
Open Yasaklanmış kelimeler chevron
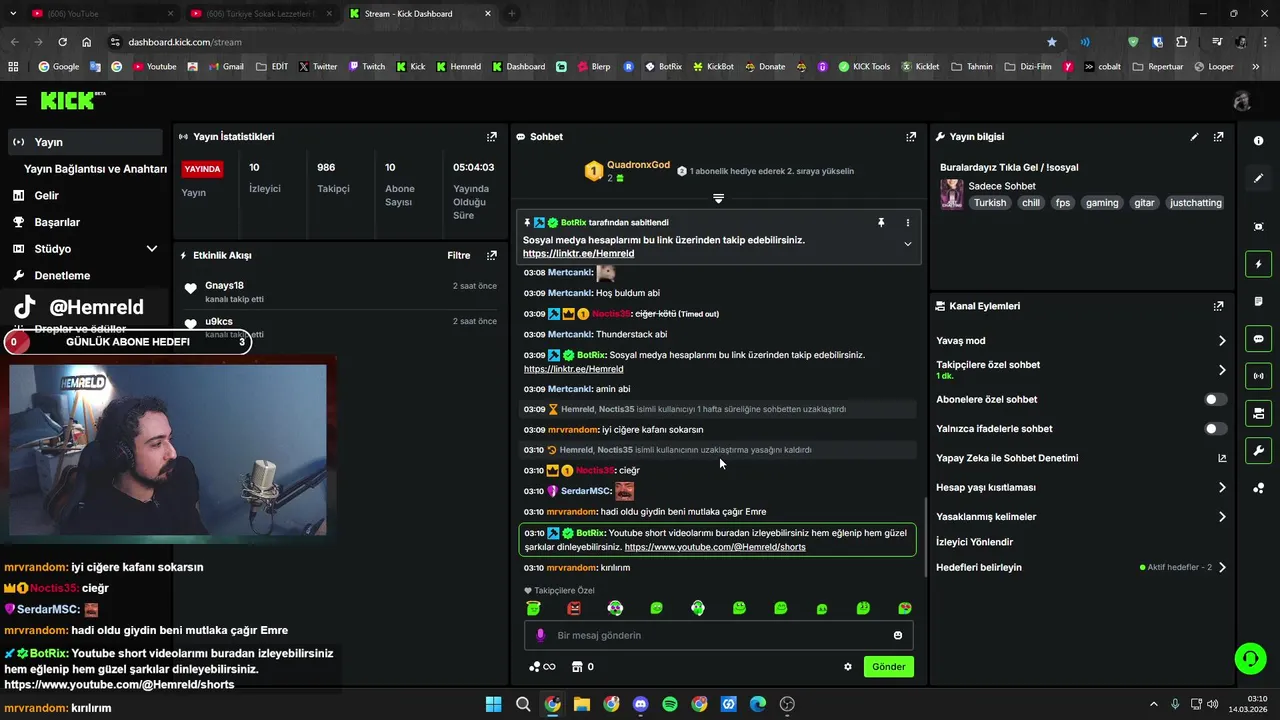click(x=1222, y=517)
